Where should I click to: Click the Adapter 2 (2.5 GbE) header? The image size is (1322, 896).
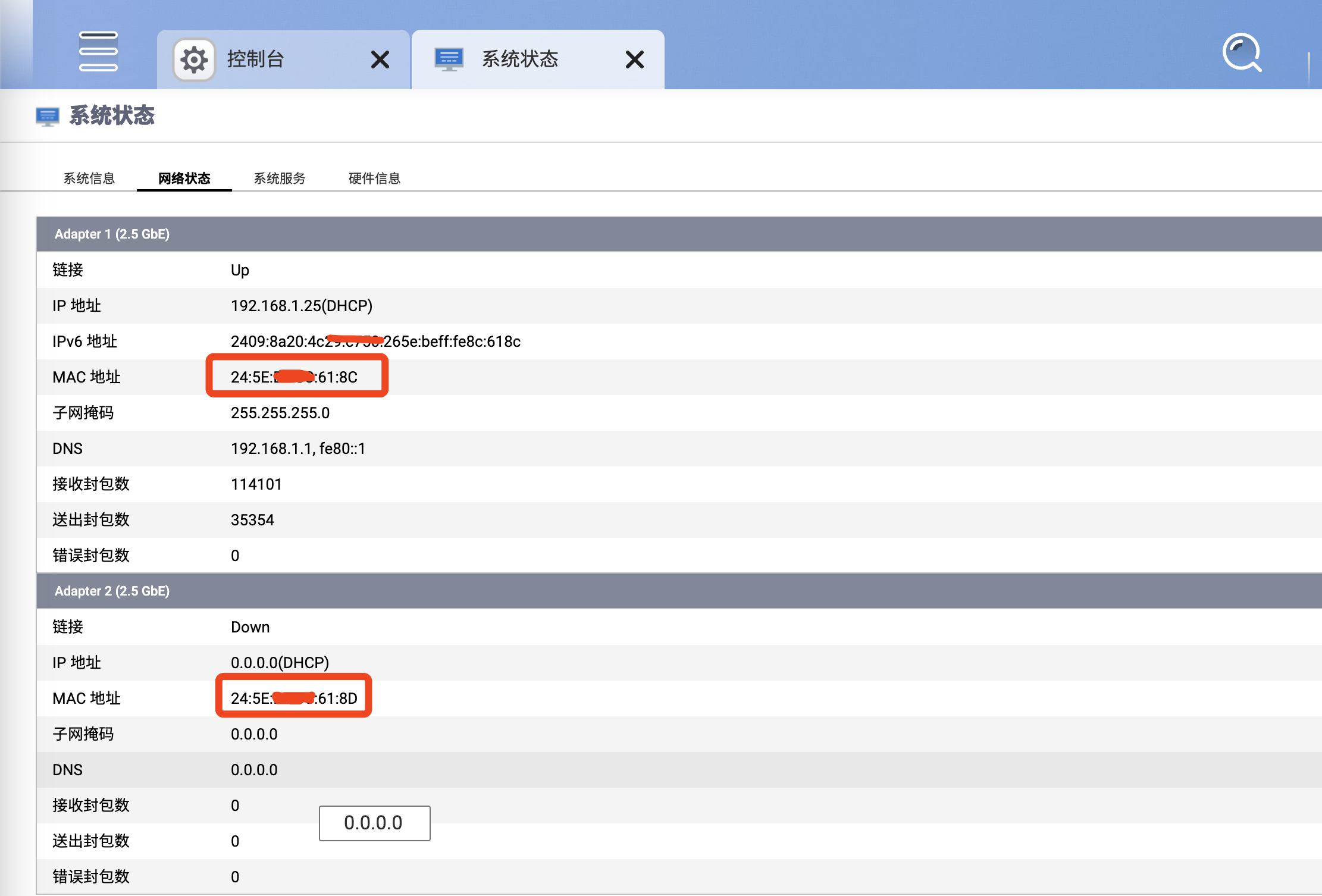[112, 591]
